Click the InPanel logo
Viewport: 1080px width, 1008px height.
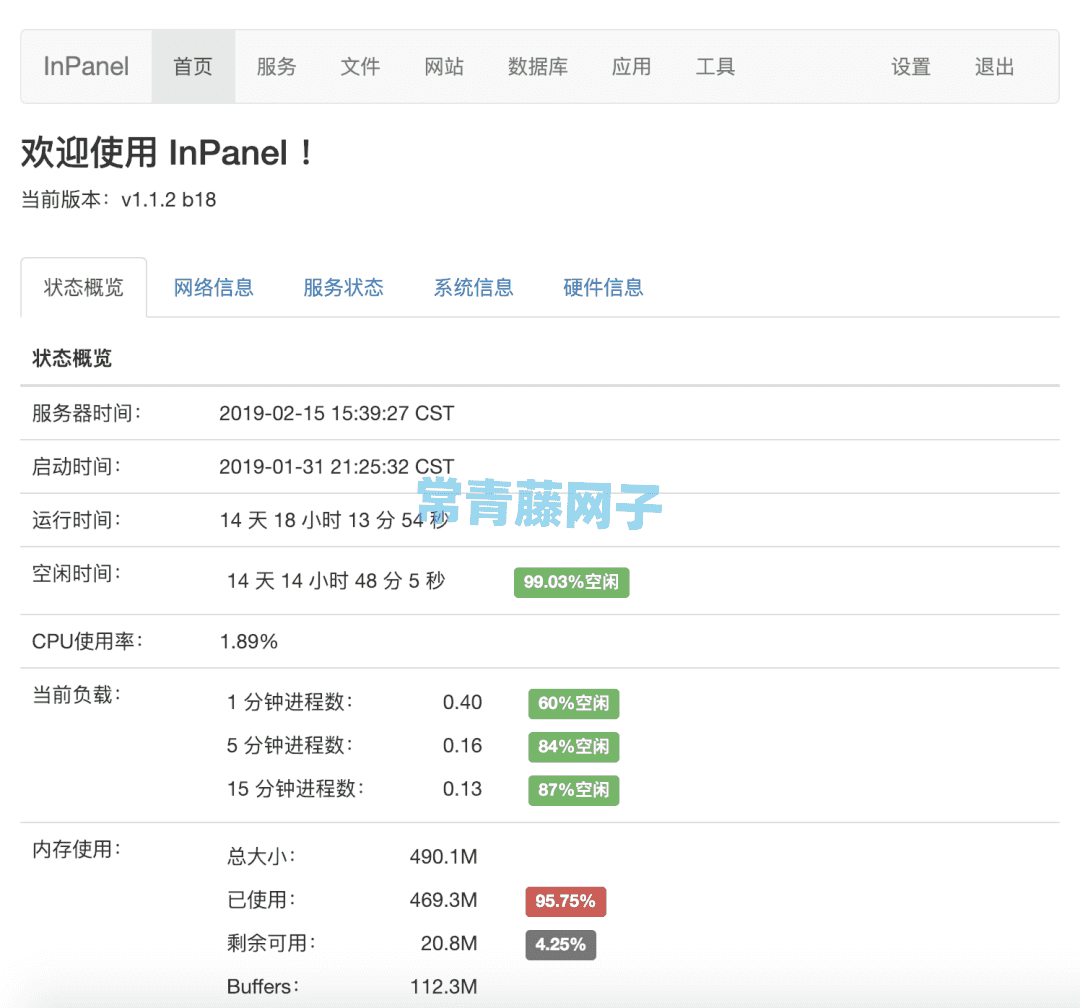pyautogui.click(x=85, y=66)
